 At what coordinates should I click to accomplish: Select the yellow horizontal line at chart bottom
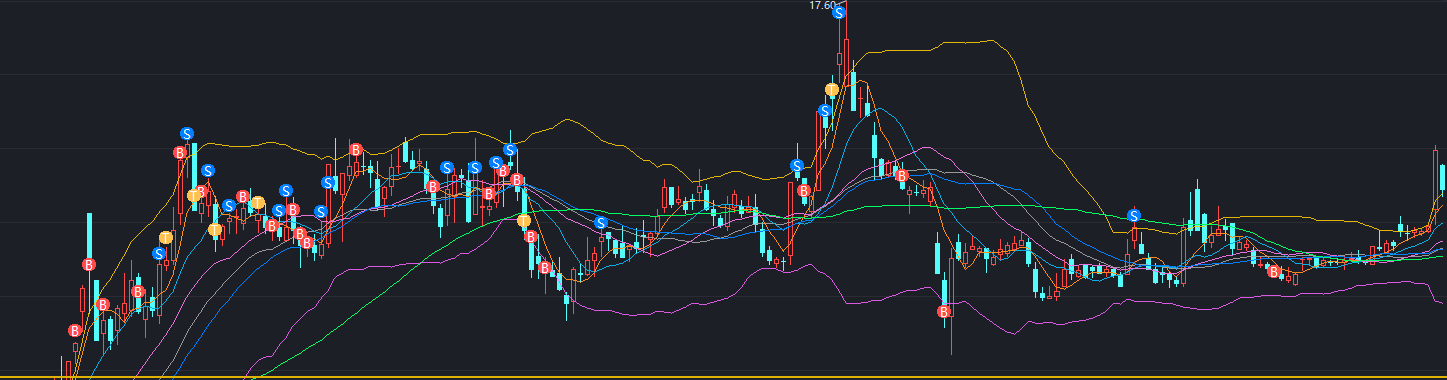pyautogui.click(x=723, y=377)
